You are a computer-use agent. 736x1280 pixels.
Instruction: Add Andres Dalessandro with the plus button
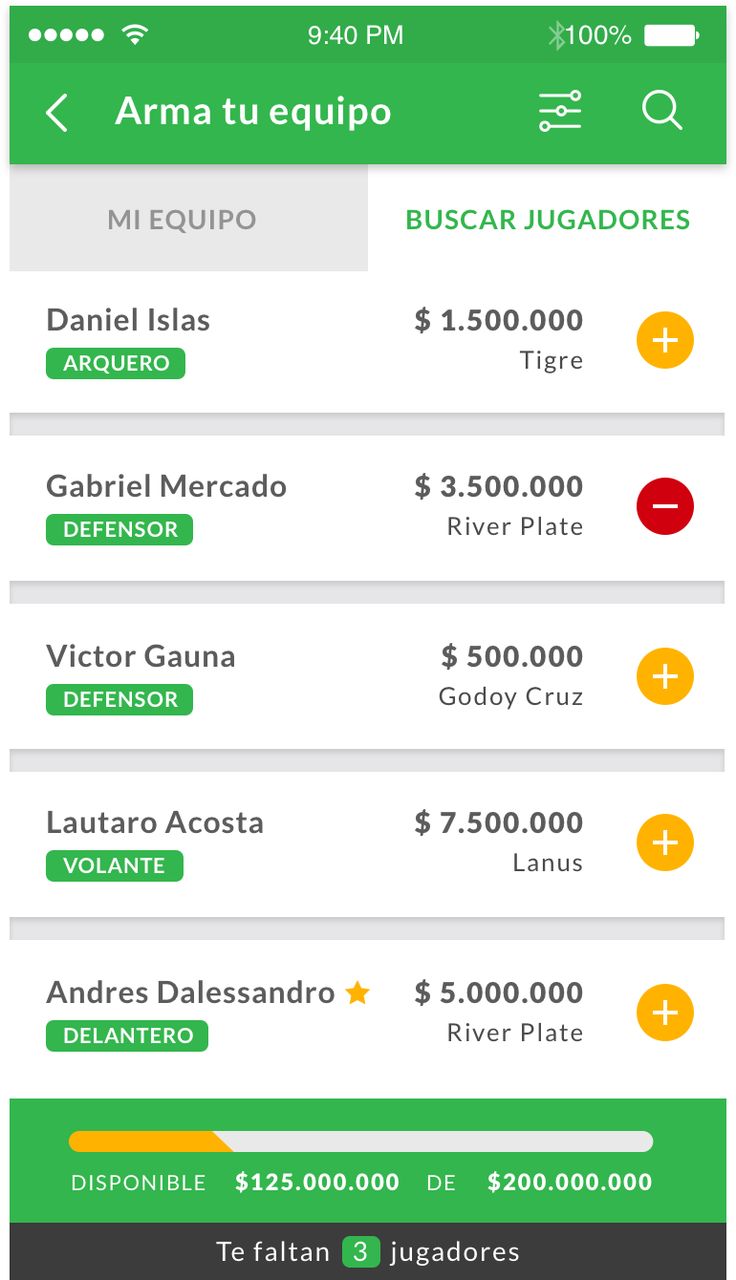pos(665,1012)
